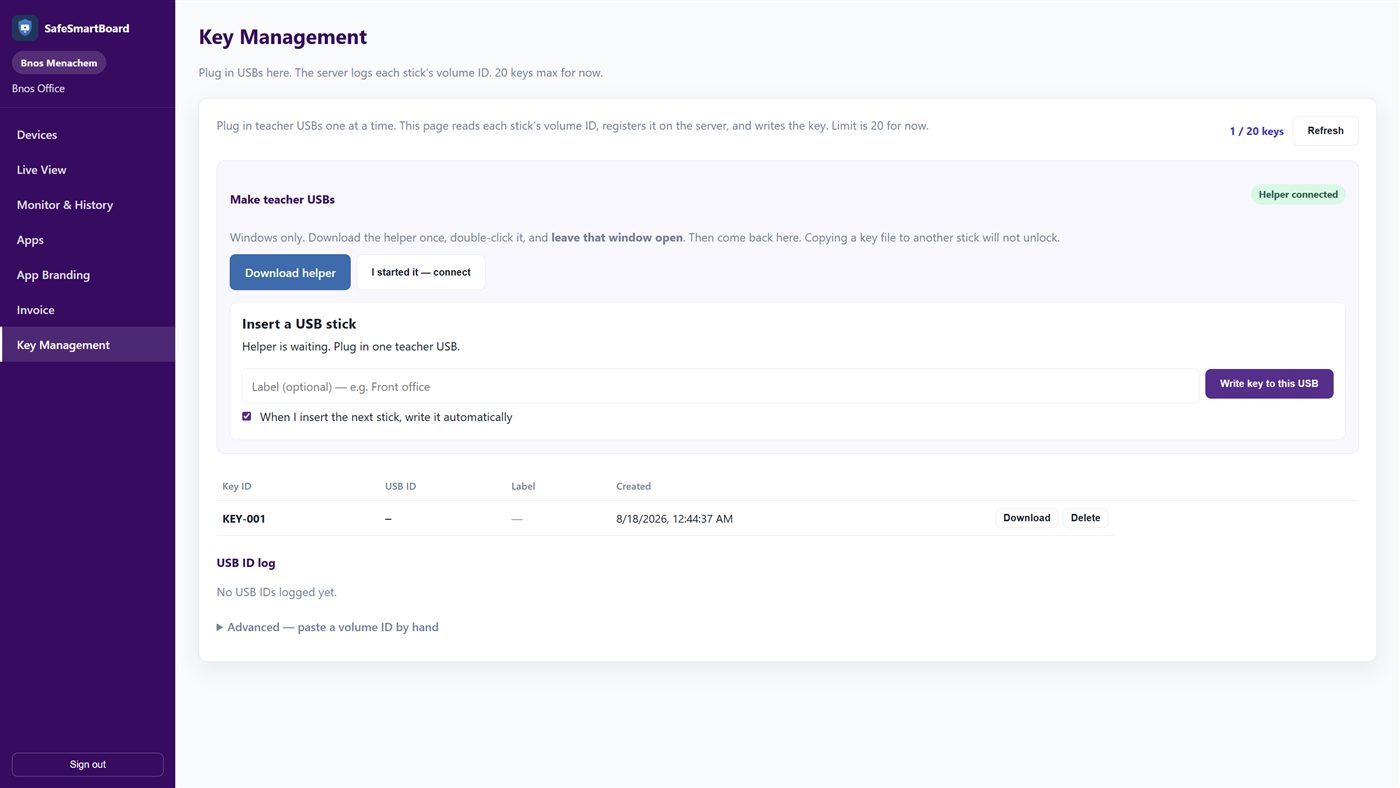Click the Key ID column header
1400x788 pixels.
[237, 486]
